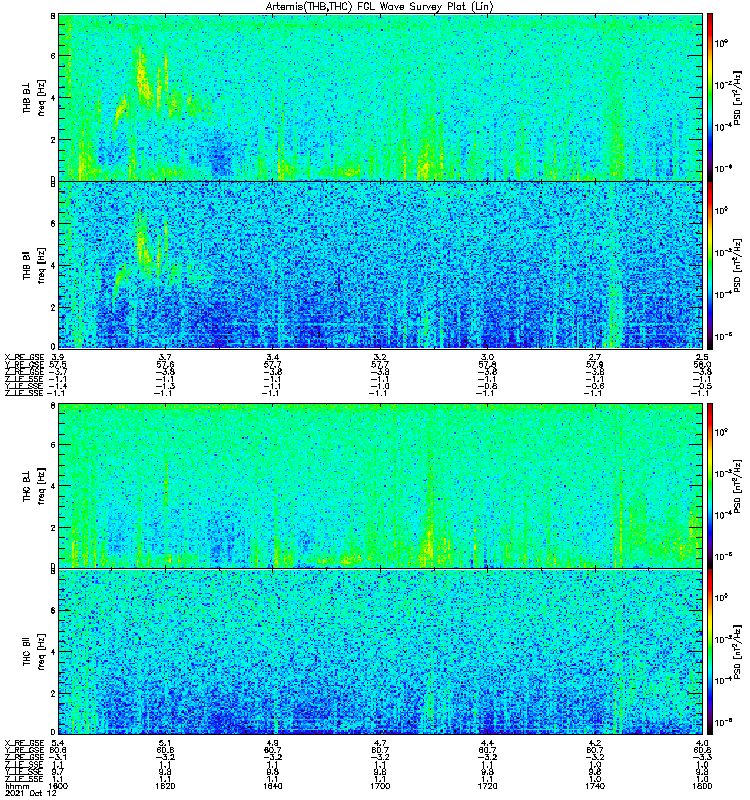Screen dimensions: 750x800
Task: Click the '2021 Oct 12' date label
Action: (x=31, y=793)
